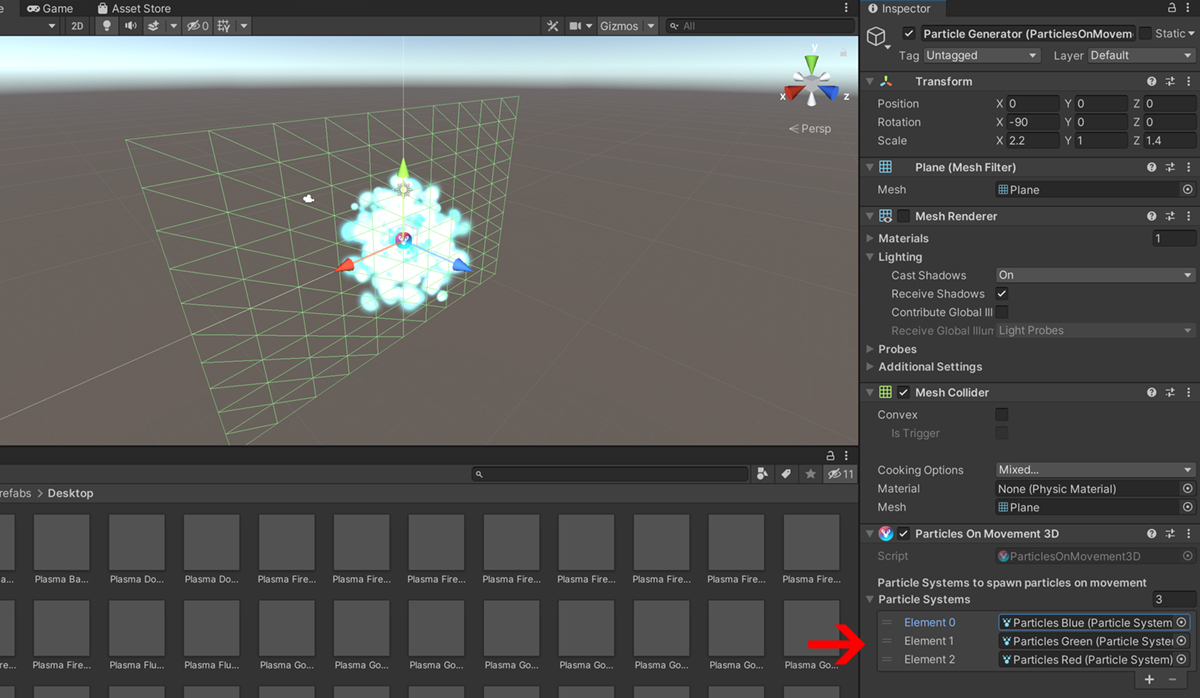1200x698 pixels.
Task: Toggle scene lighting with the lightbulb icon
Action: point(108,26)
